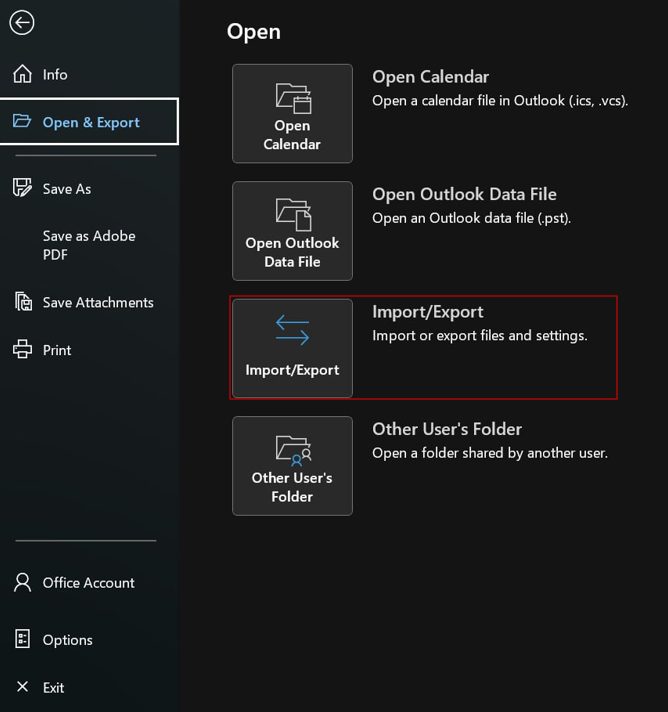
Task: Select the Open & Export menu item
Action: click(90, 122)
